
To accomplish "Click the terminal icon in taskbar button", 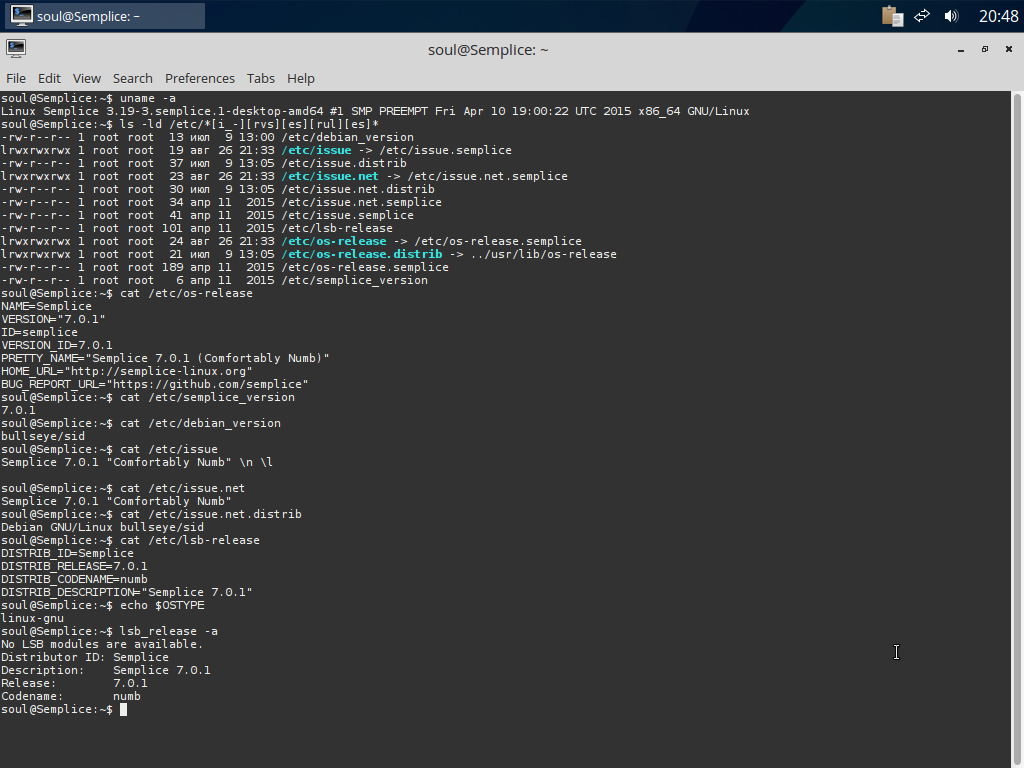I will (x=22, y=16).
